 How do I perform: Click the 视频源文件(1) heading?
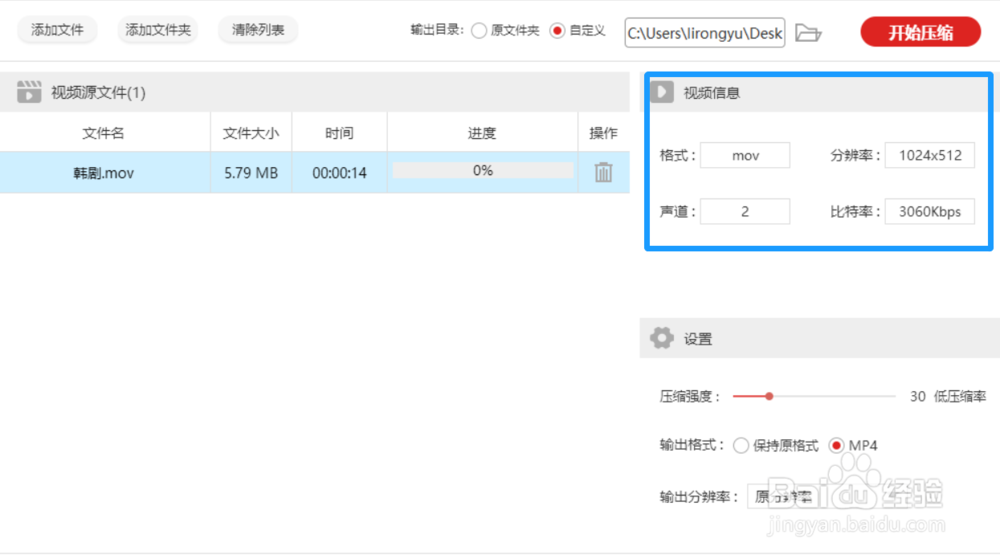(98, 93)
